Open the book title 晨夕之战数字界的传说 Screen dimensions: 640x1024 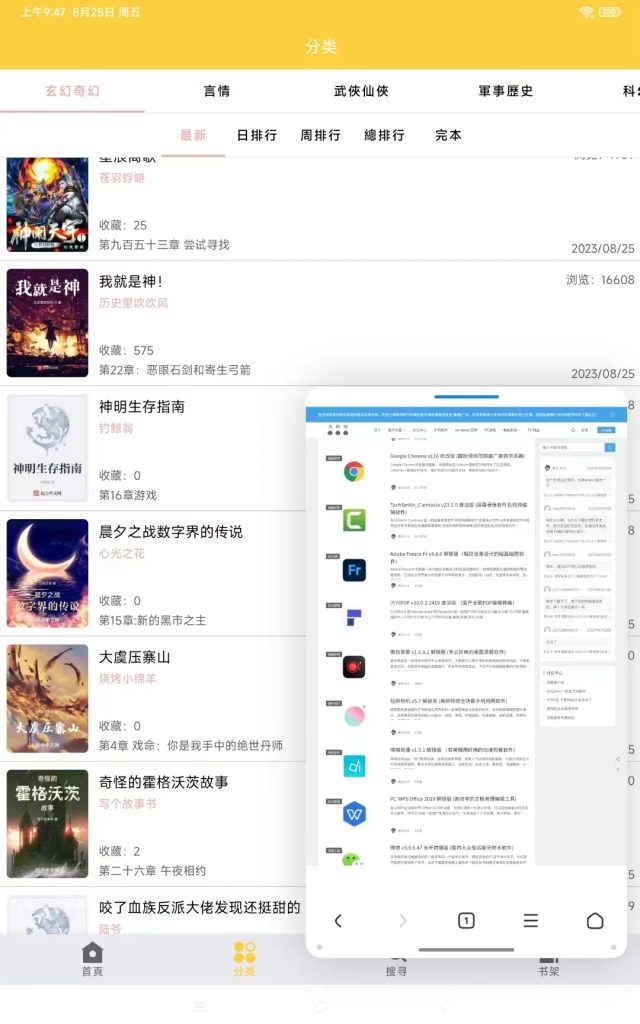170,532
